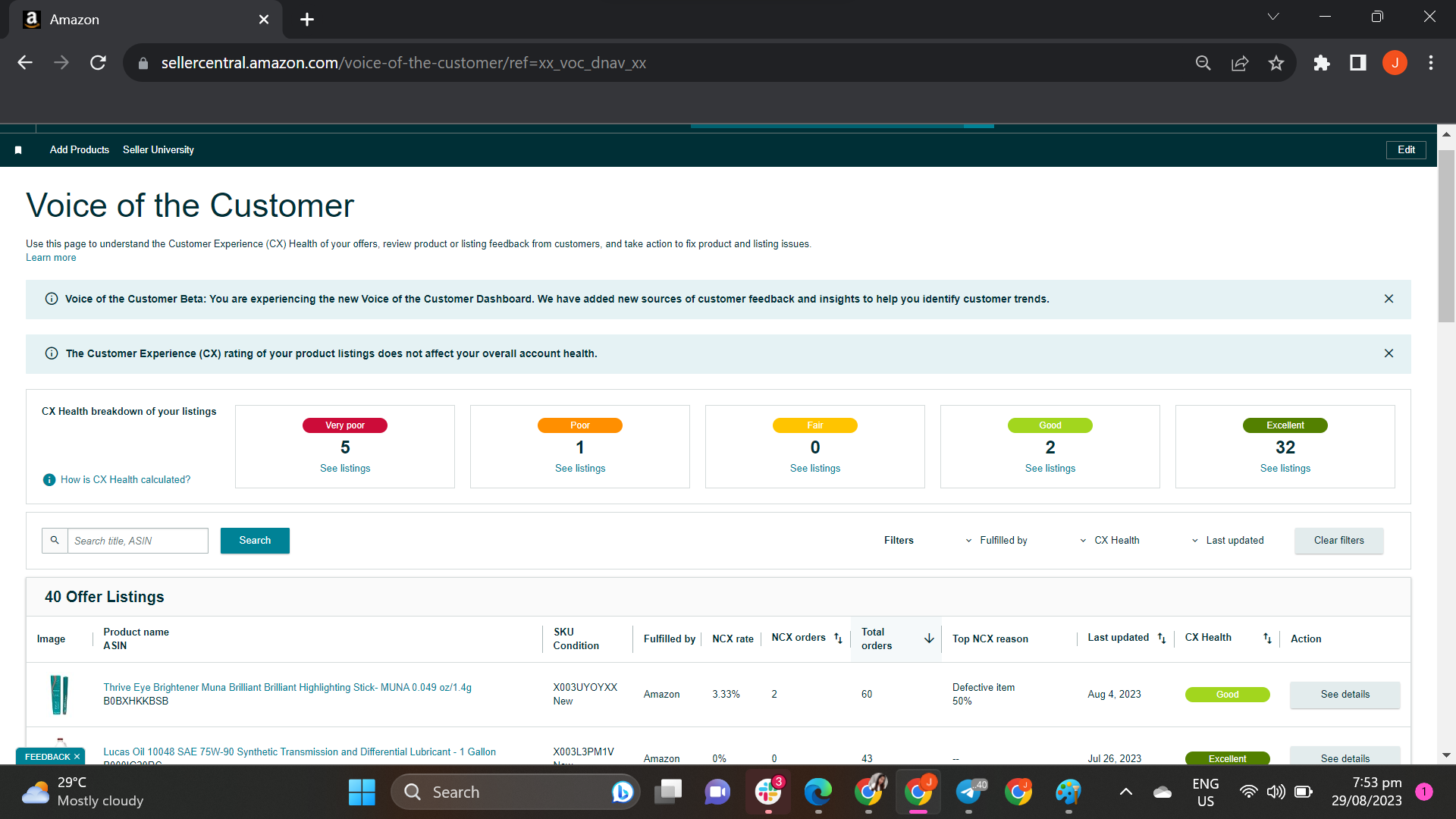Sort listings by NCX orders

(838, 639)
